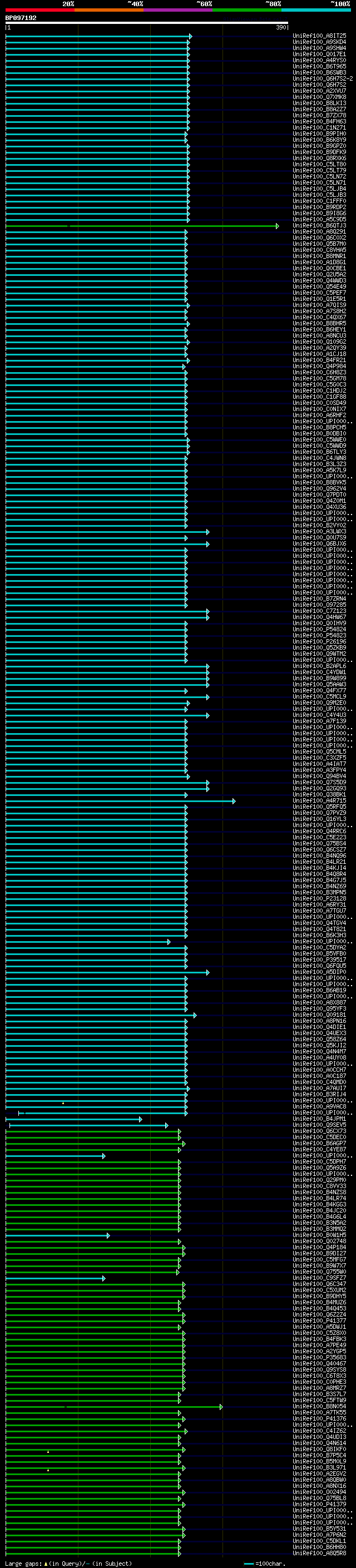356x1568 pixels.
Task: Select label UniRef100_A7F139
Action: [x=319, y=721]
